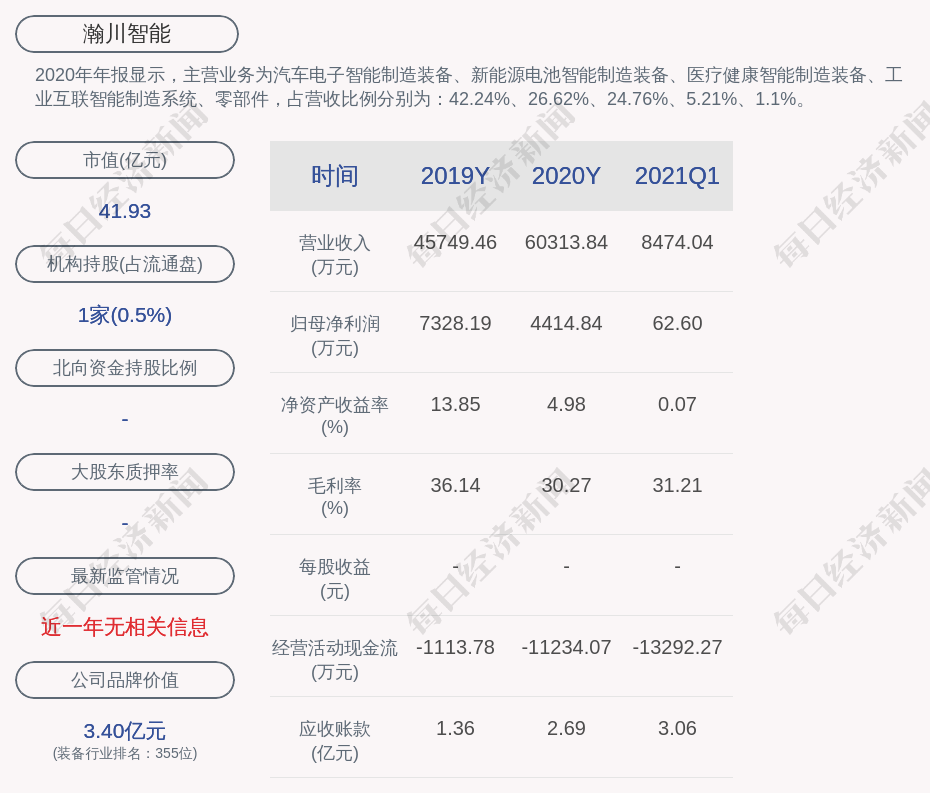Select the net profit value 62.60
Image resolution: width=930 pixels, height=793 pixels.
677,323
